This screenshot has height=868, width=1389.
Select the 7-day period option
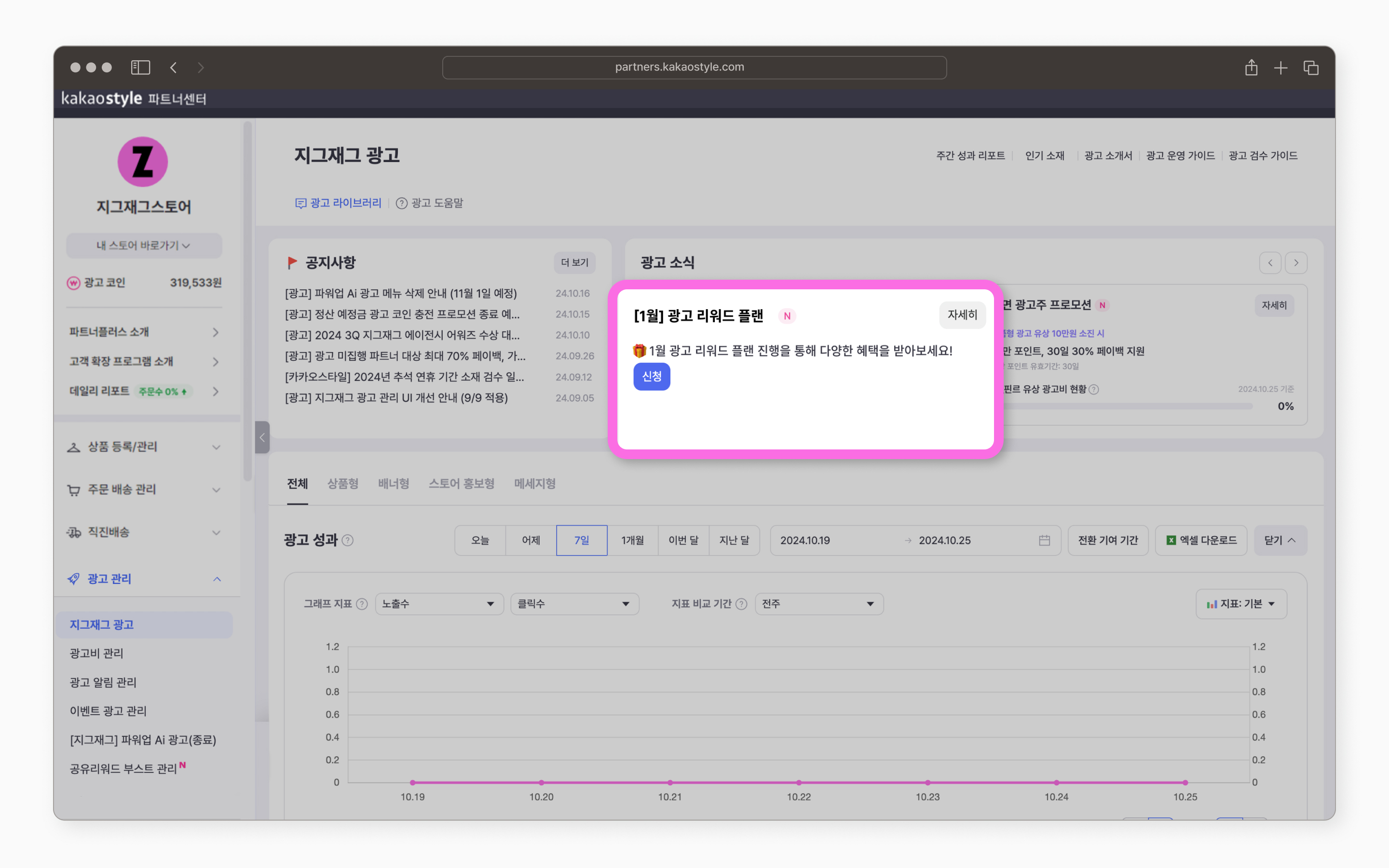click(582, 540)
